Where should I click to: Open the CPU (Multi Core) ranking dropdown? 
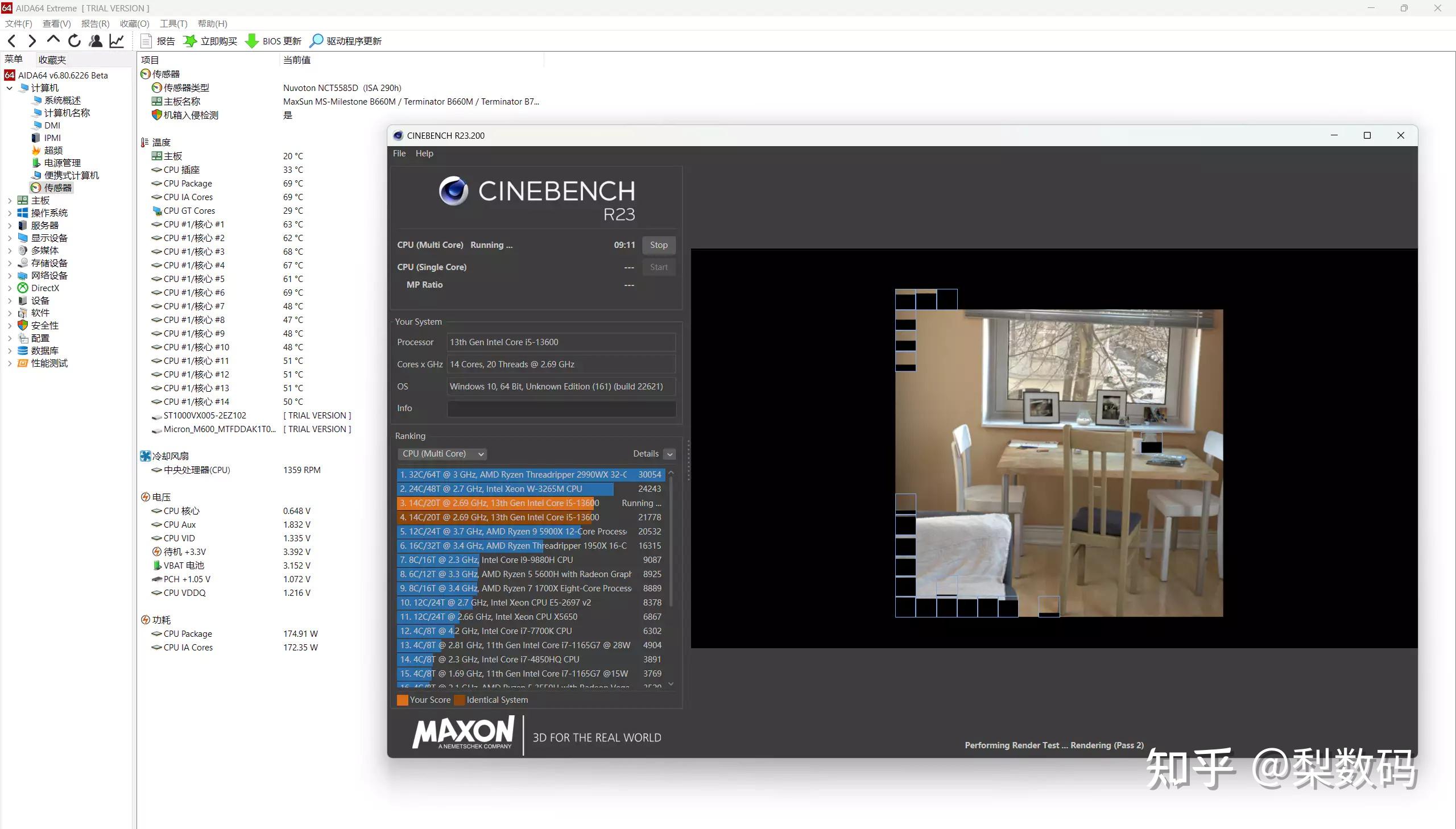[x=442, y=454]
